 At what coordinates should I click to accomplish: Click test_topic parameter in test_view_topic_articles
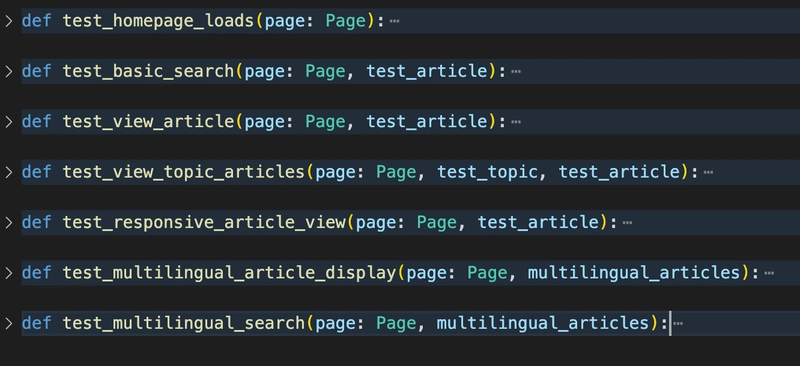[x=487, y=173]
